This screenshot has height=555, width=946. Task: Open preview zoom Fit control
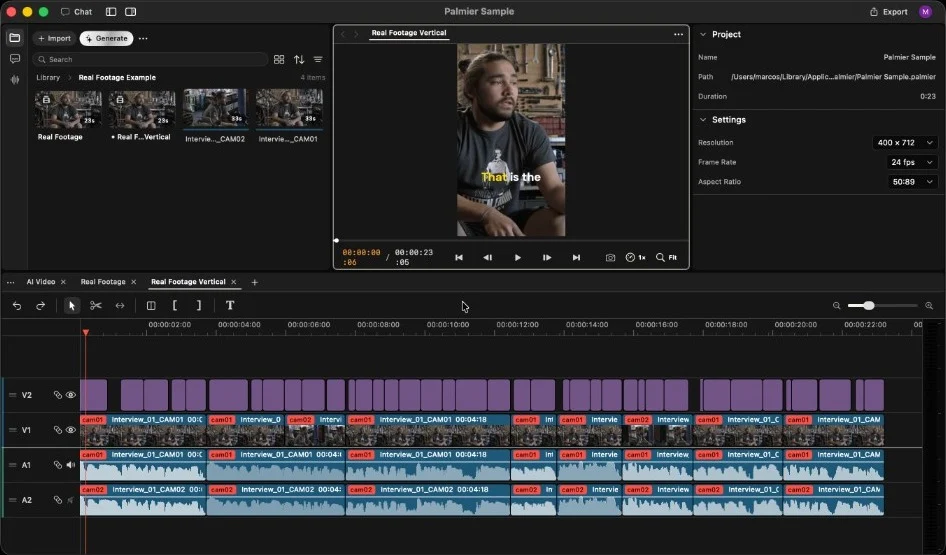tap(667, 258)
